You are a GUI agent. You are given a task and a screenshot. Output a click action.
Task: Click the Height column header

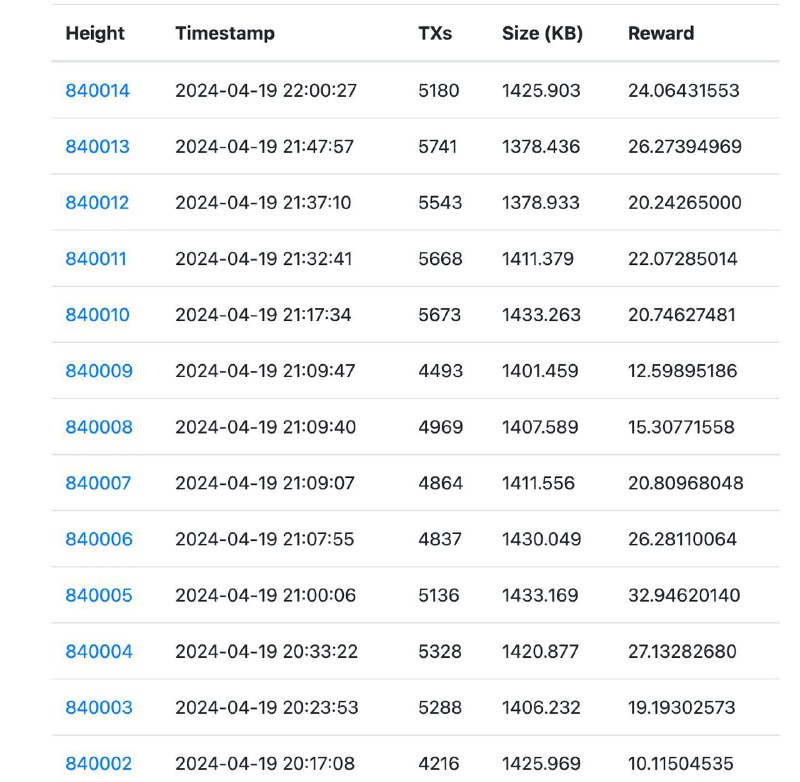click(95, 34)
